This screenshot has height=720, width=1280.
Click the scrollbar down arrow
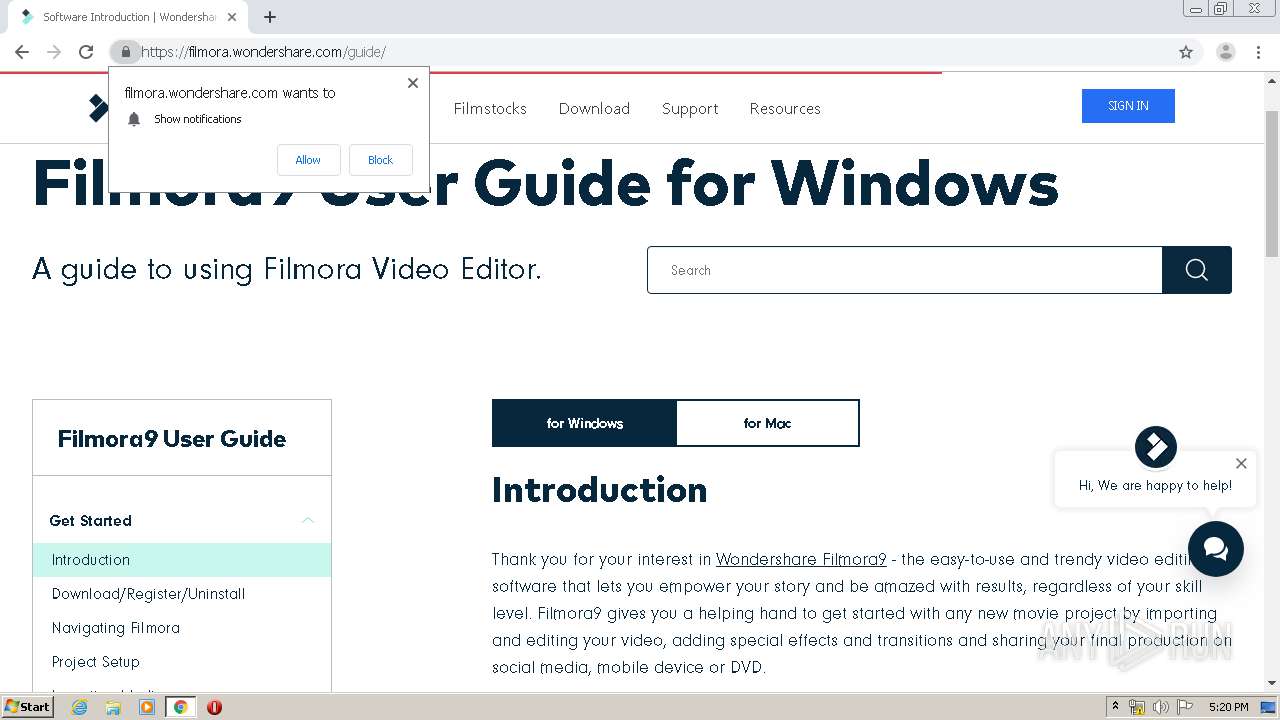coord(1272,683)
